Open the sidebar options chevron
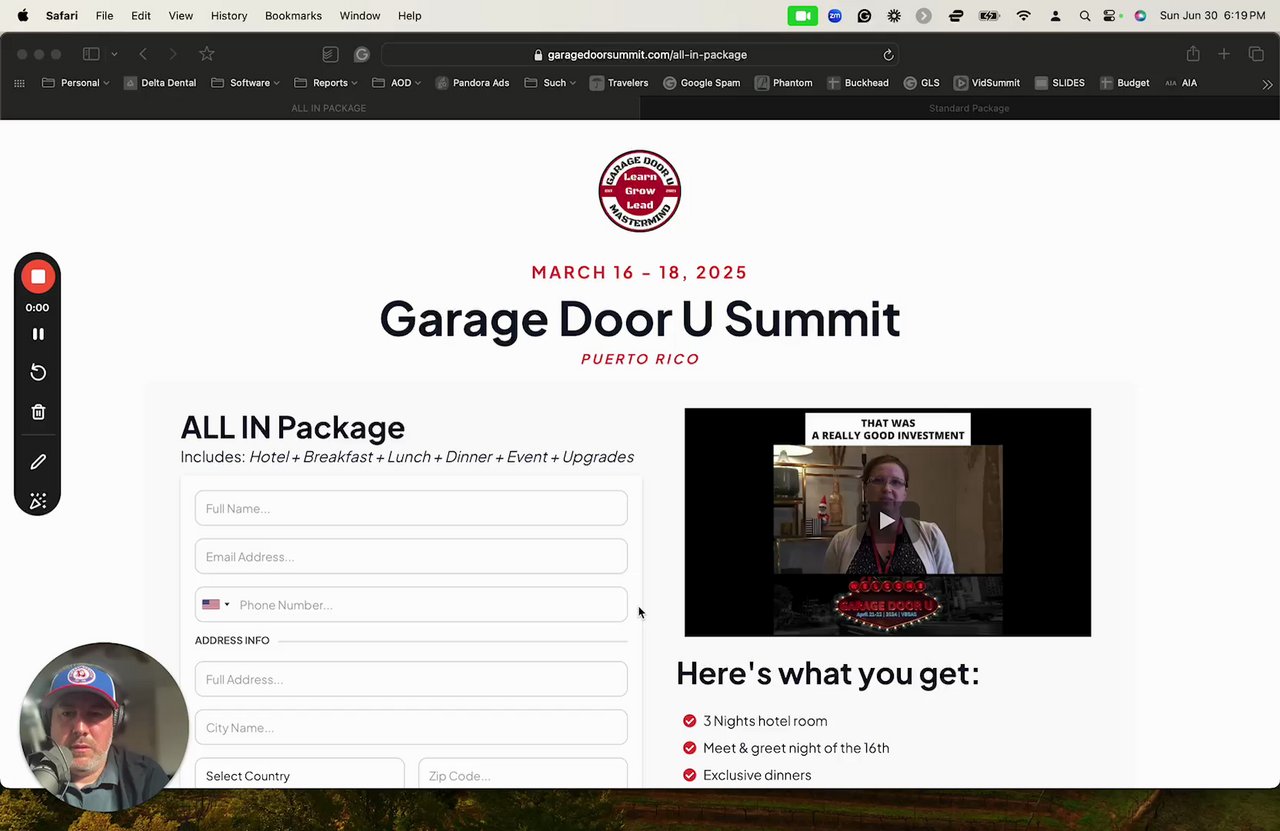Viewport: 1280px width, 831px height. [x=114, y=54]
